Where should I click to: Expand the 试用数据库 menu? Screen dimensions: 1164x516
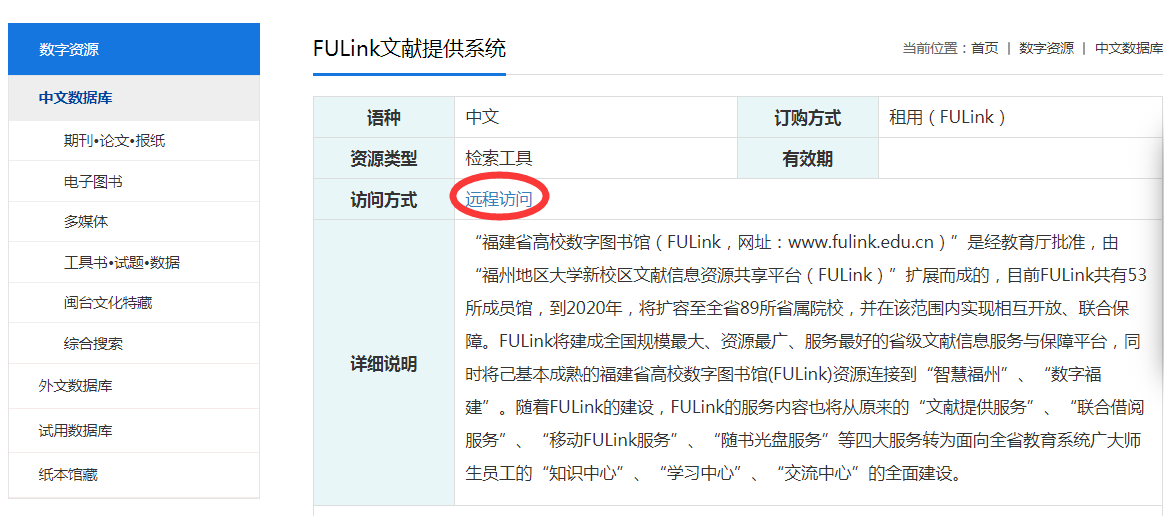click(x=75, y=431)
